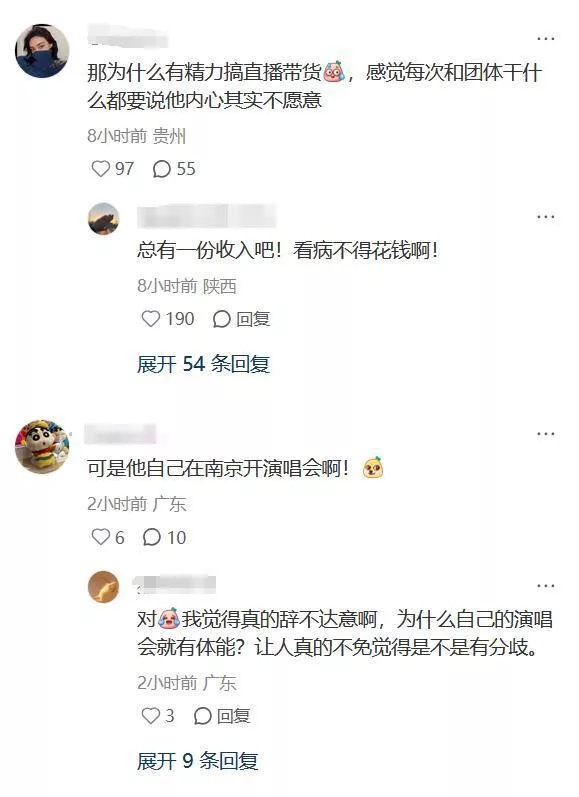Screen dimensions: 579x797
Task: Reply to the Guangdong reply via 回复
Action: point(222,716)
